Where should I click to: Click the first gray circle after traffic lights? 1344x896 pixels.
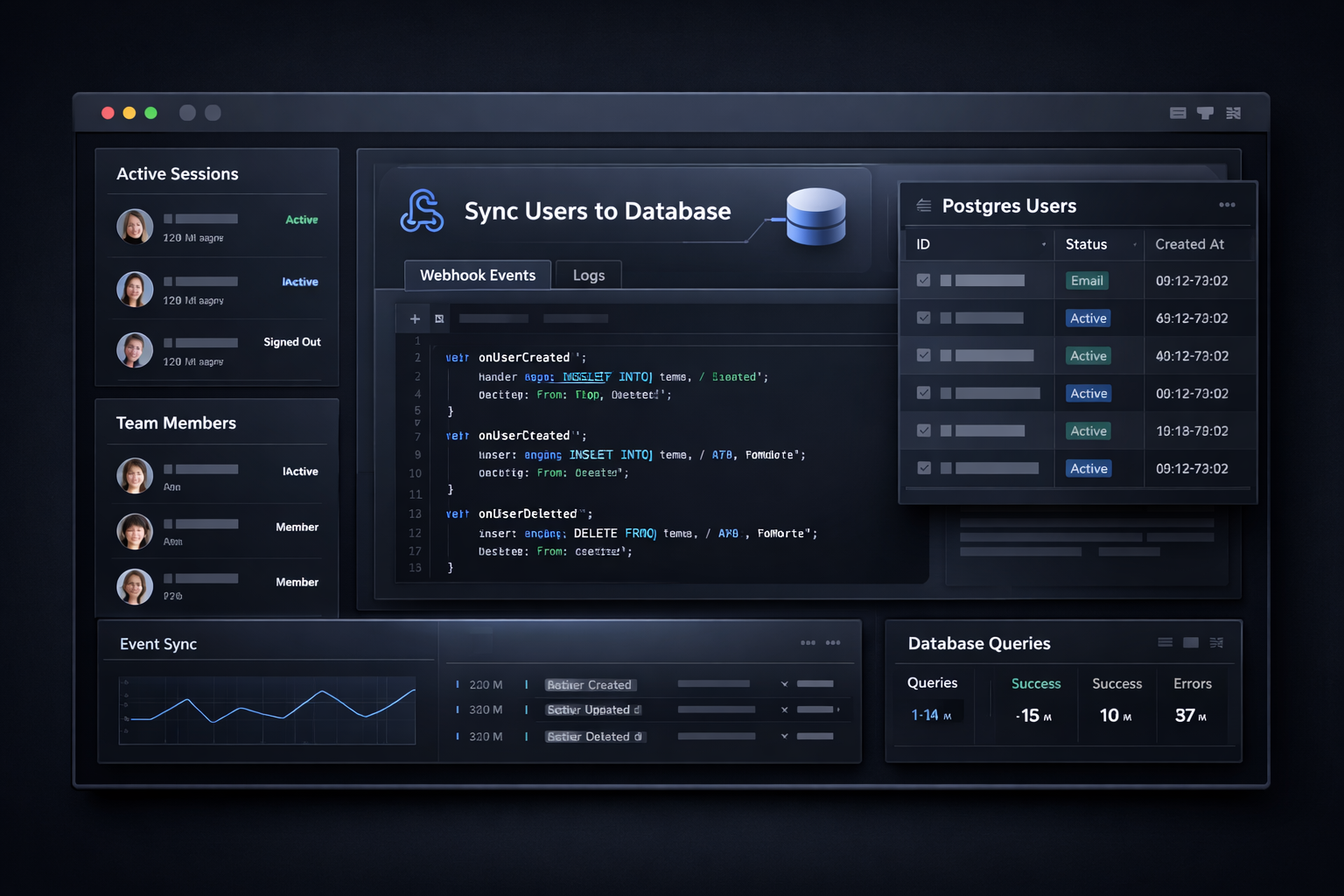pyautogui.click(x=187, y=113)
